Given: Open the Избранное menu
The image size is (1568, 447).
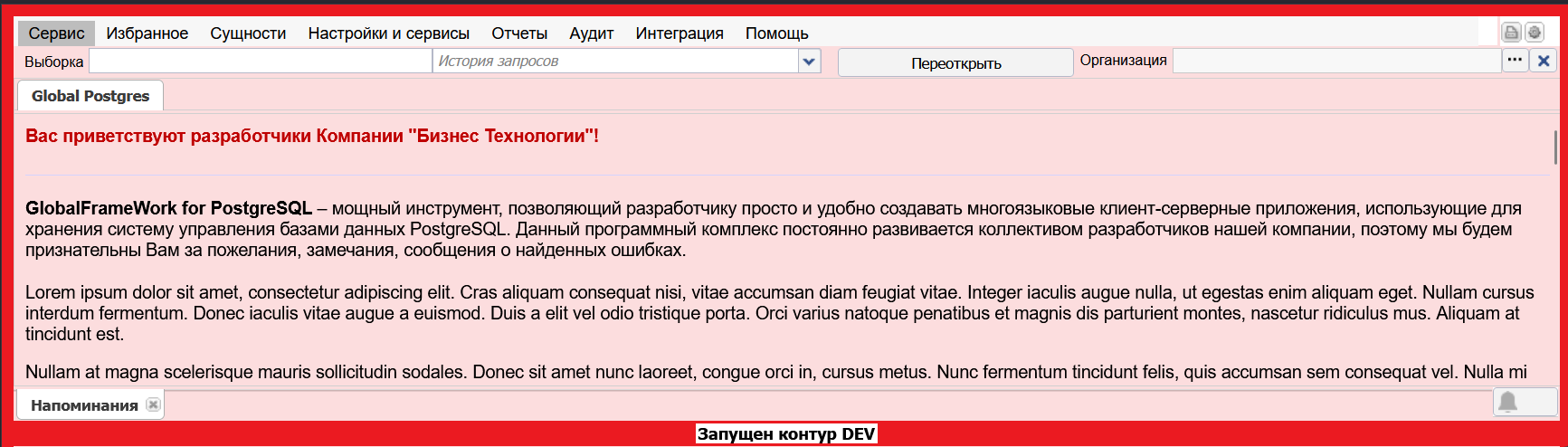Looking at the screenshot, I should tap(147, 33).
